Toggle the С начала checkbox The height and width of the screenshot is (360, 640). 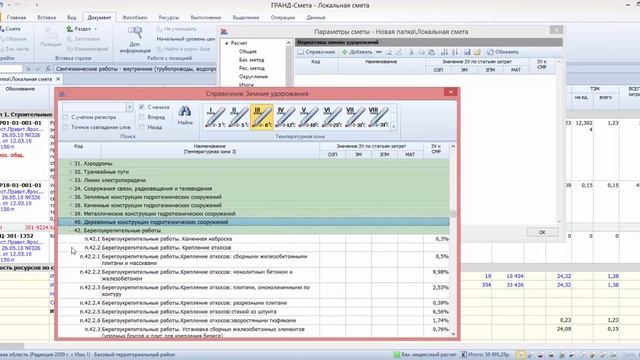tap(141, 107)
